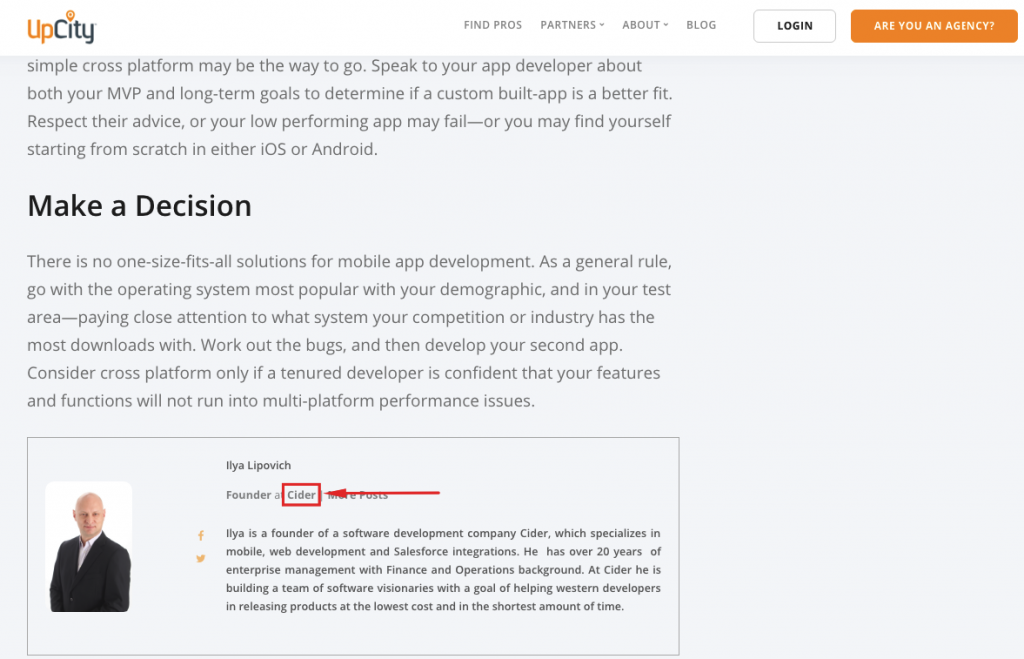
Task: Click the LOGIN button
Action: click(x=794, y=26)
